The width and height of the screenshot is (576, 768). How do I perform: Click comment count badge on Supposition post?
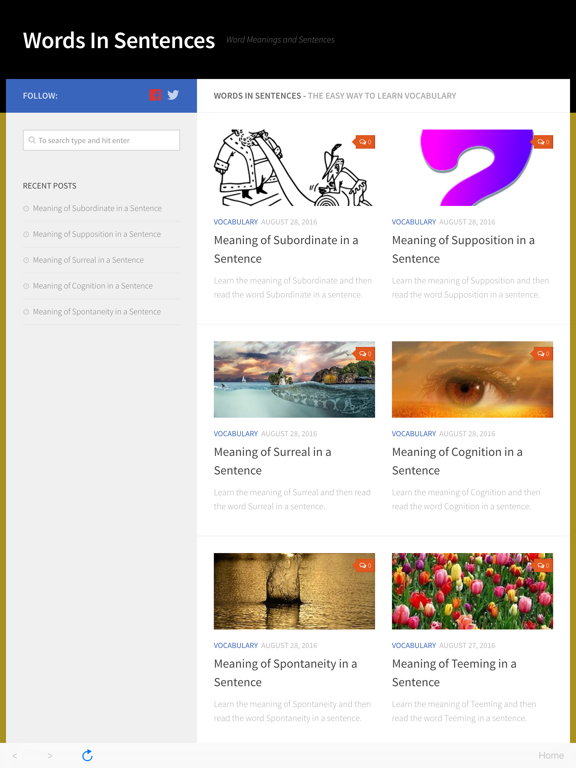click(x=542, y=142)
